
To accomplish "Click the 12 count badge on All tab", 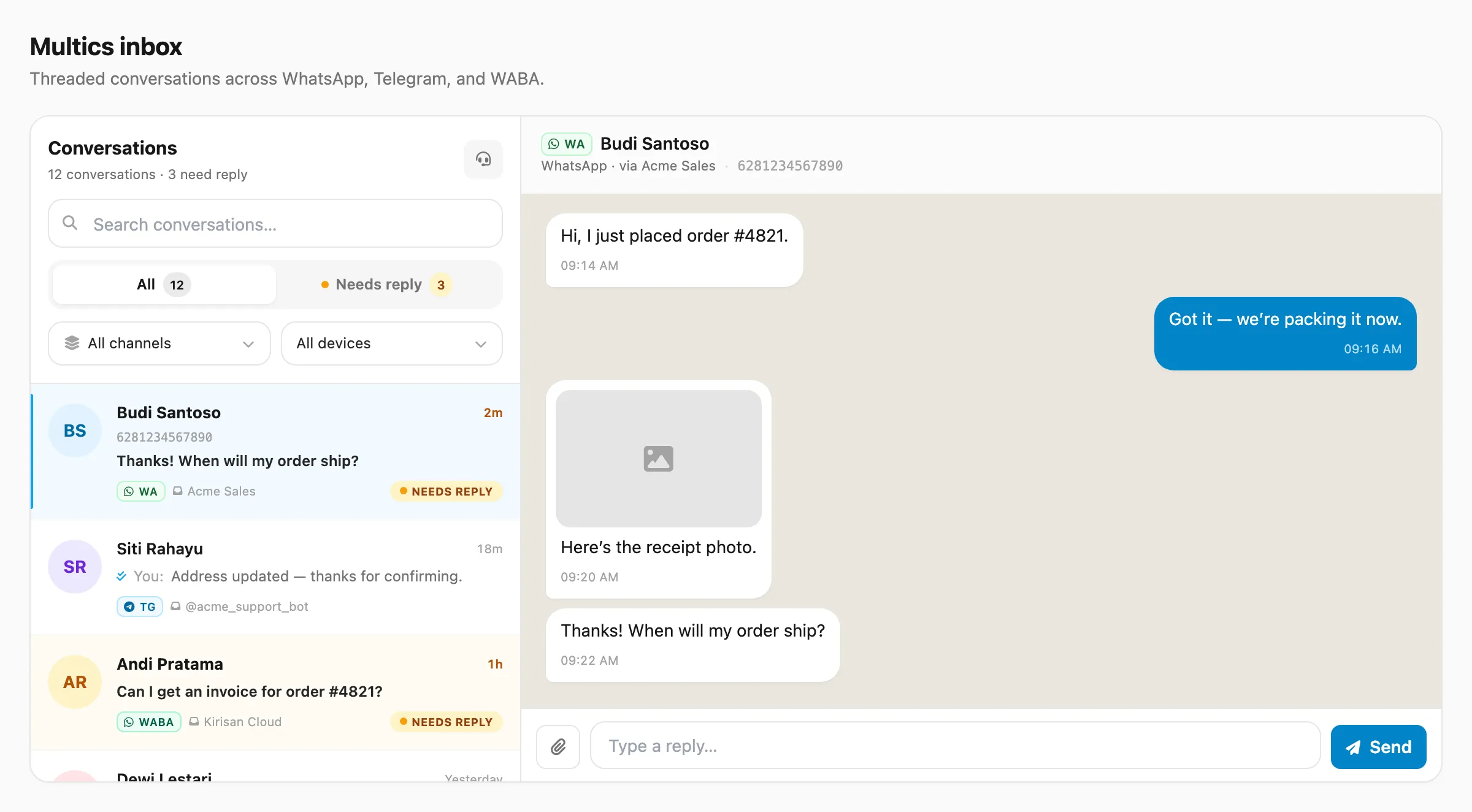I will 177,285.
